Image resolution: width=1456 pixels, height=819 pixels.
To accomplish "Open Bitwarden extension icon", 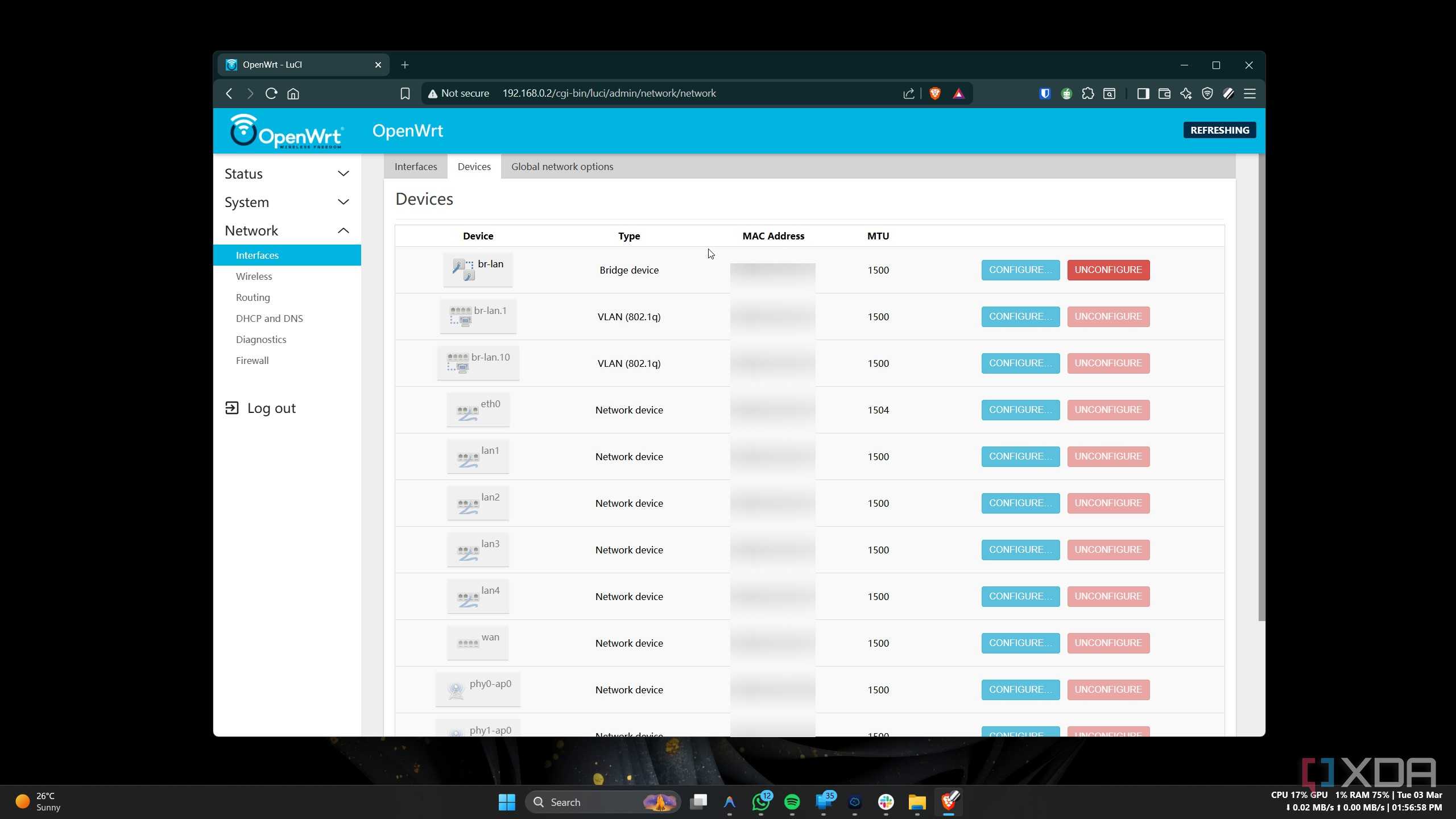I will [x=1045, y=94].
